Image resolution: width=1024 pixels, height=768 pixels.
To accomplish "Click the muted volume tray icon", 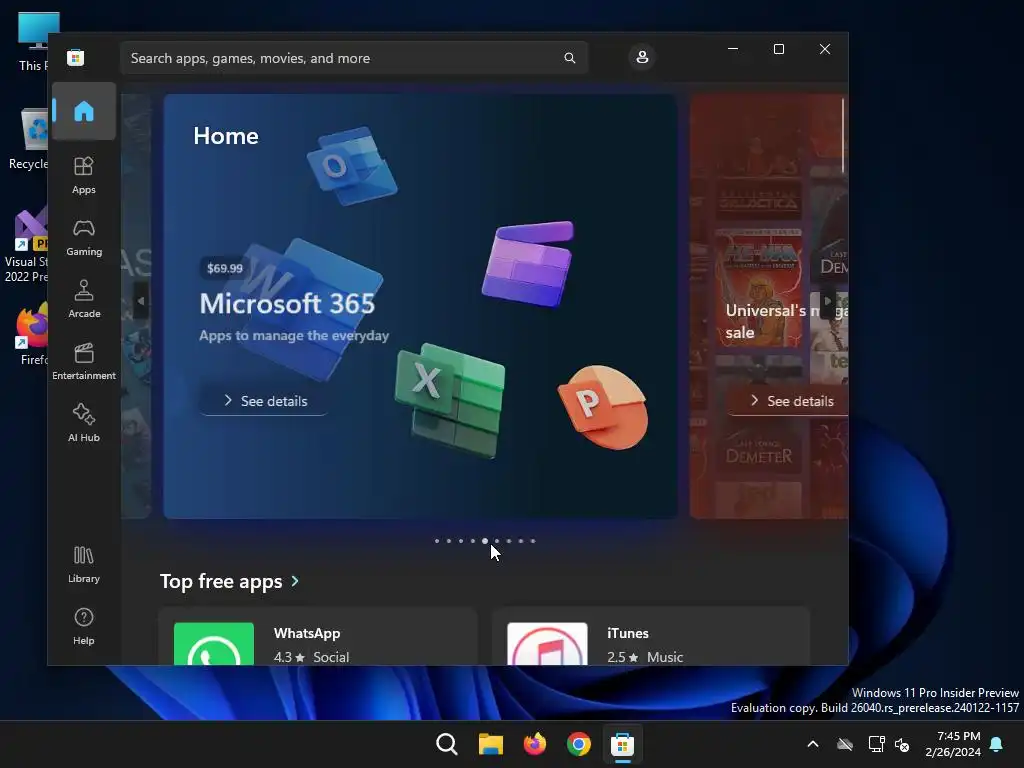I will tap(902, 744).
